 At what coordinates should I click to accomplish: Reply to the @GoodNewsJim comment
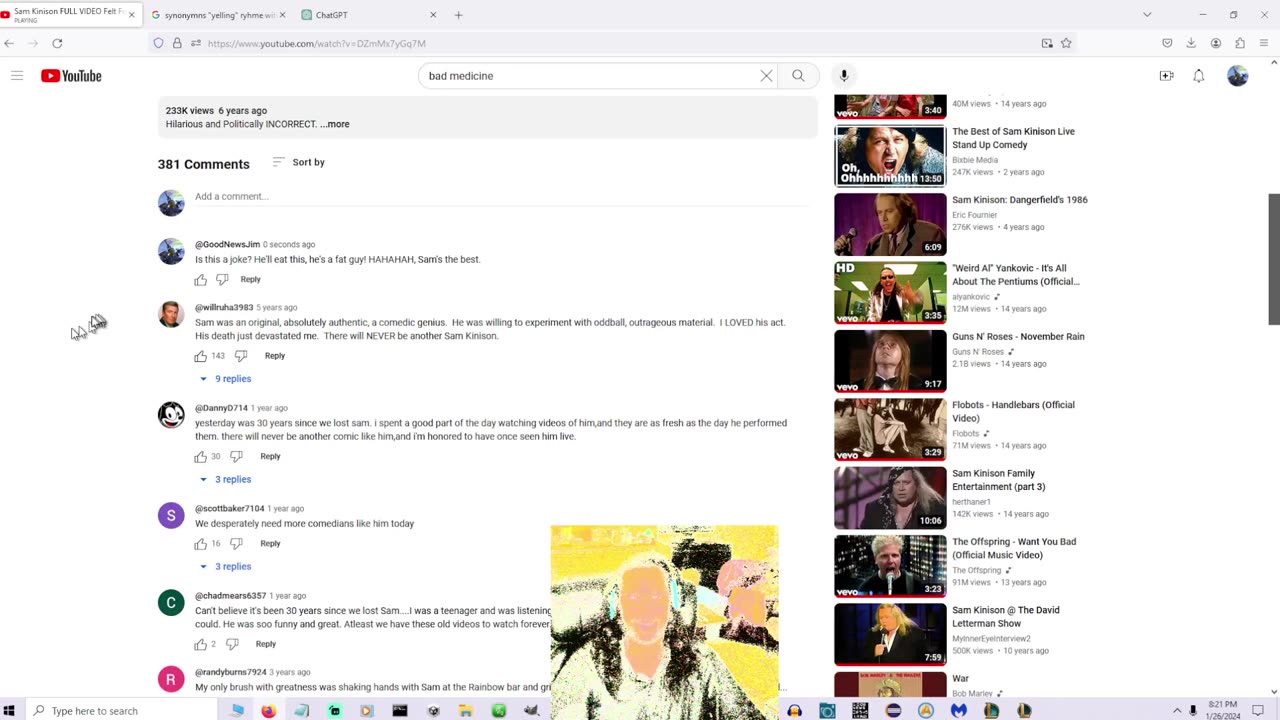250,280
